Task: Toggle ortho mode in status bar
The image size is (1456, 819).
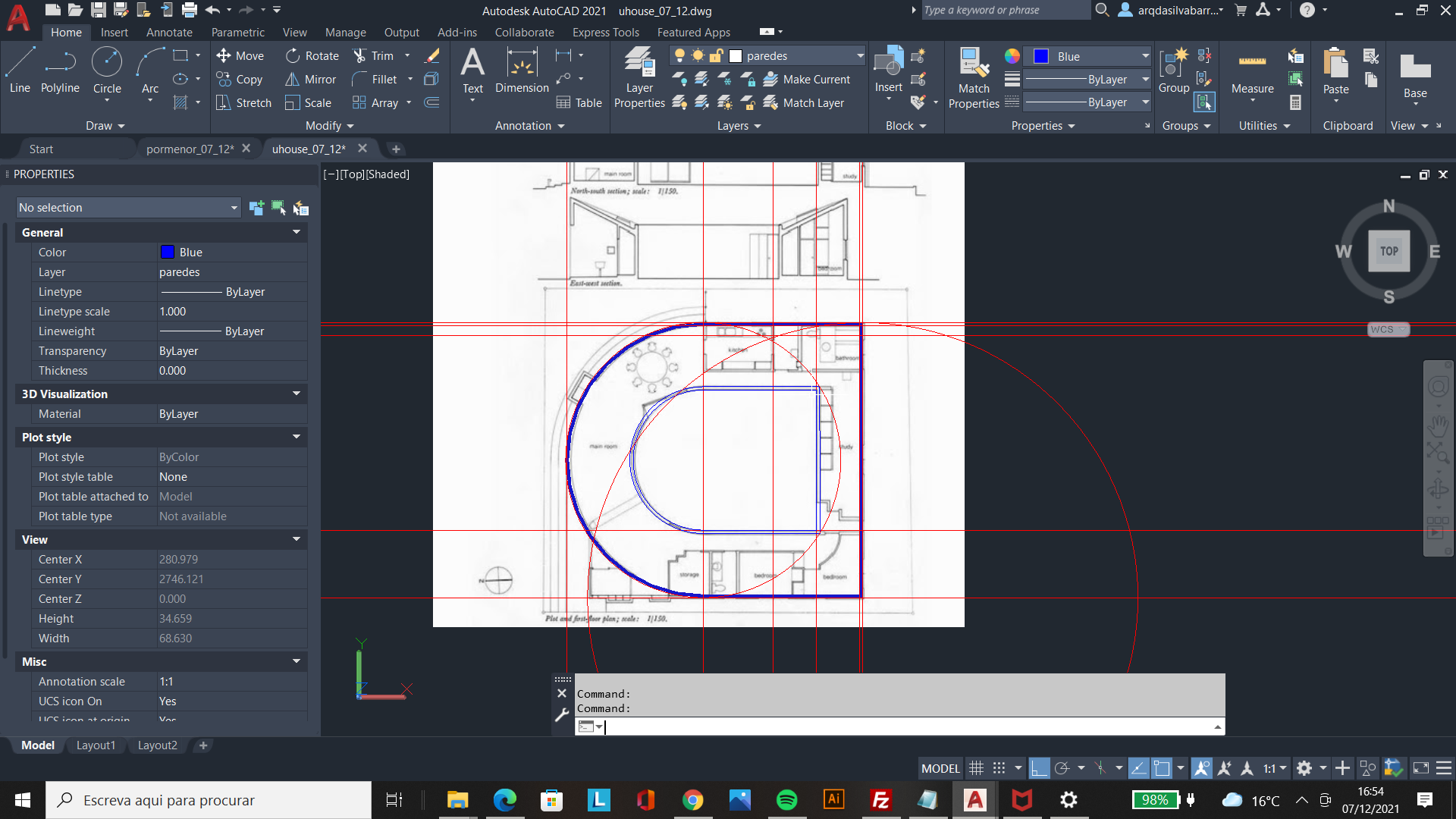Action: (x=1039, y=768)
